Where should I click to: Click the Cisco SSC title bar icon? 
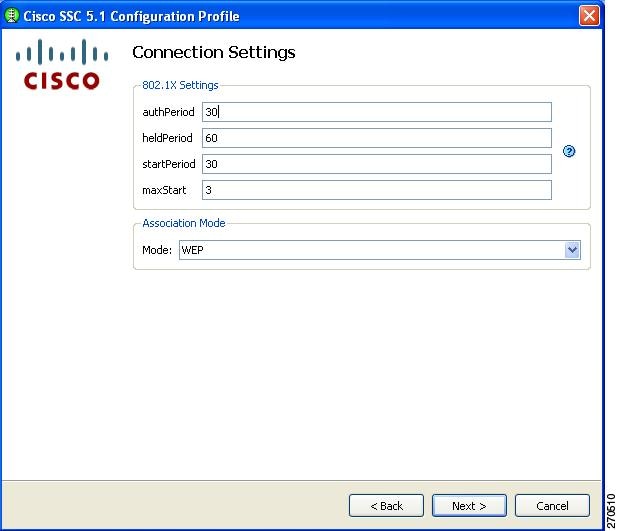(x=11, y=16)
